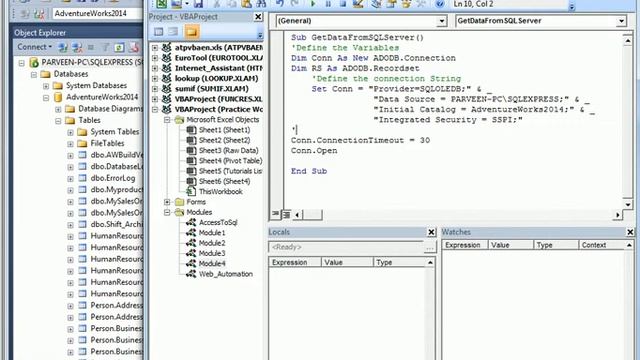This screenshot has width=640, height=360.
Task: Click the Save icon in VBA toolbar
Action: [x=198, y=4]
